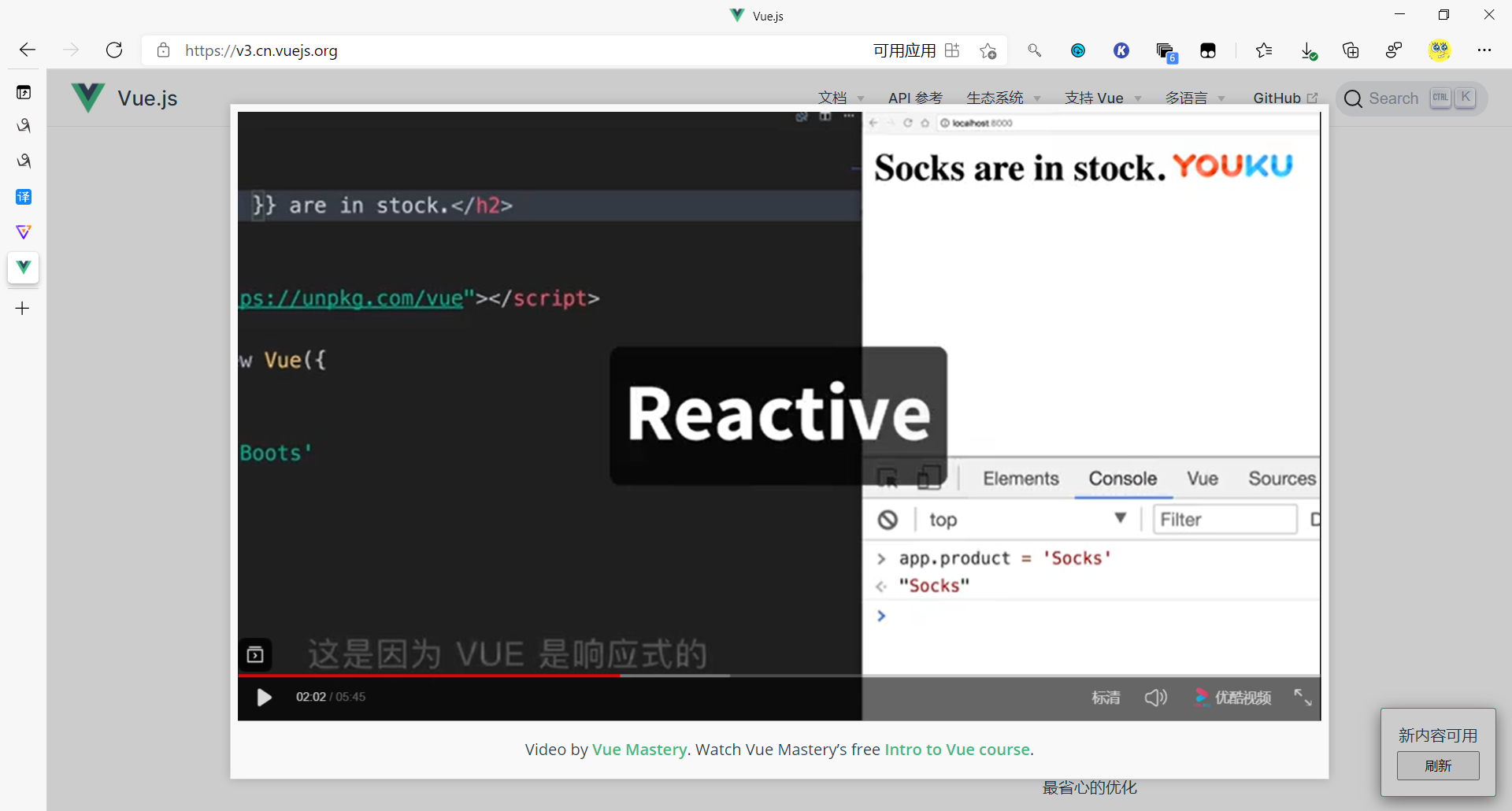Open the Intro to Vue course link
Viewport: 1512px width, 811px height.
pyautogui.click(x=957, y=750)
